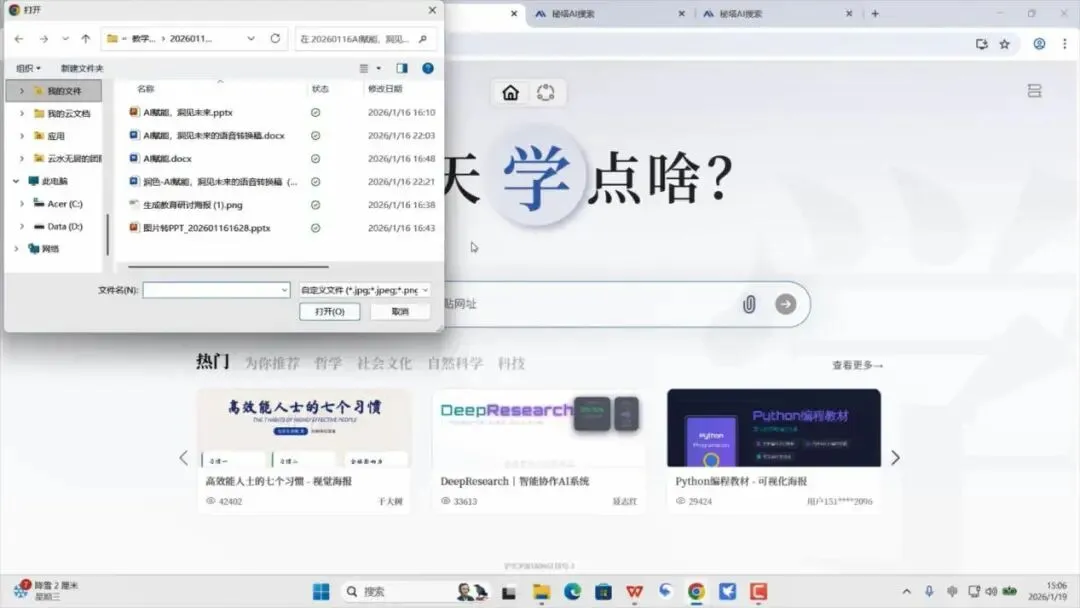Click the send arrow button in search box
The height and width of the screenshot is (608, 1080).
click(785, 304)
